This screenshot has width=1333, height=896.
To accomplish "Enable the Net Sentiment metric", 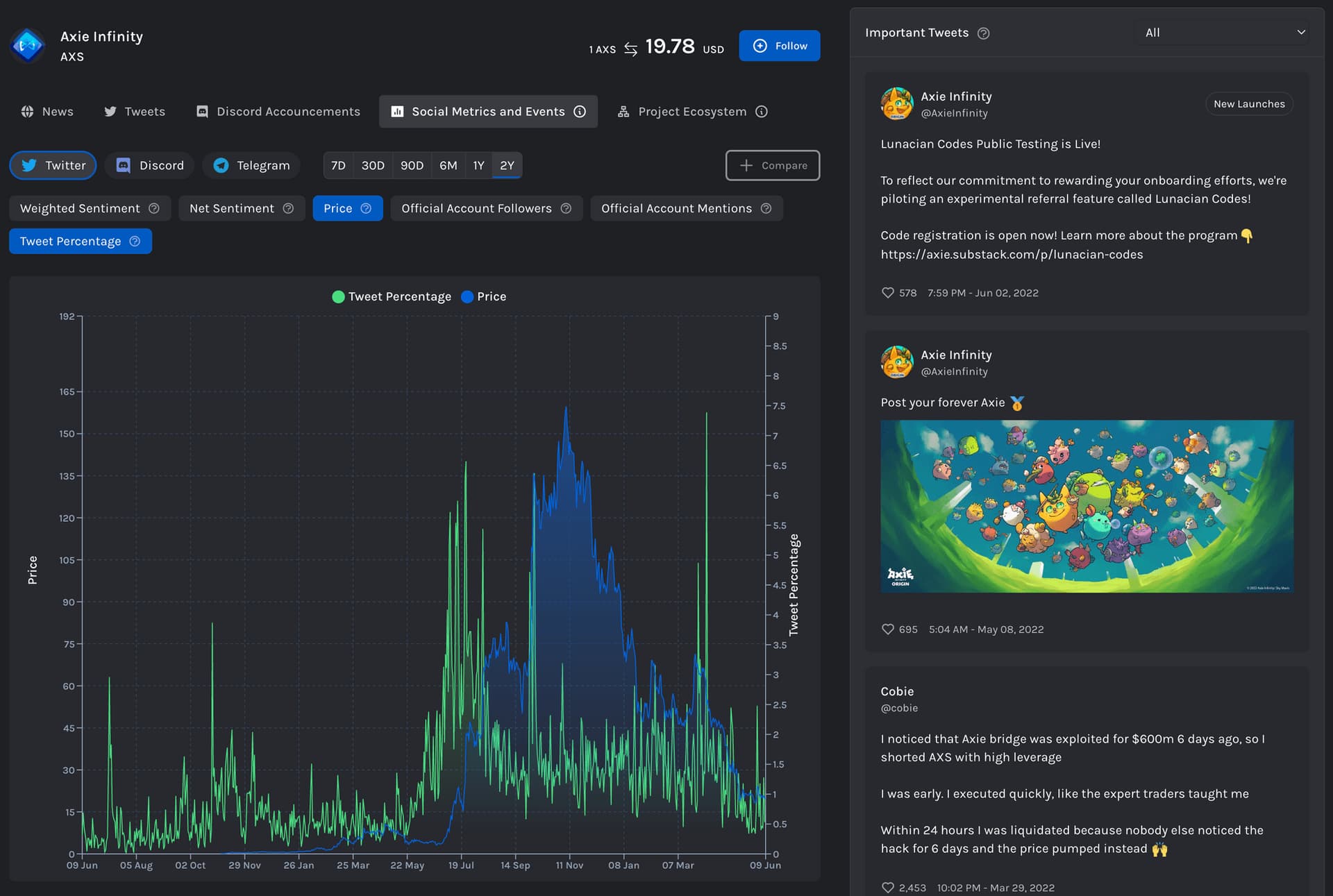I will point(232,208).
